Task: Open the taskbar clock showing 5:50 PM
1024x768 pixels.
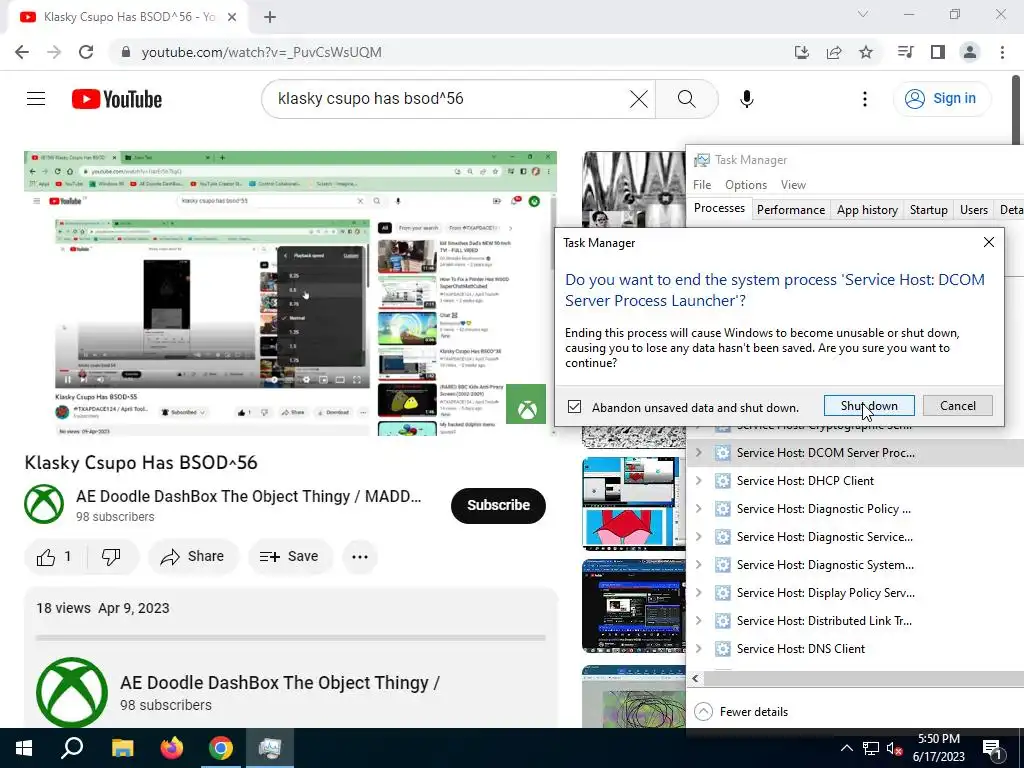Action: click(x=938, y=748)
